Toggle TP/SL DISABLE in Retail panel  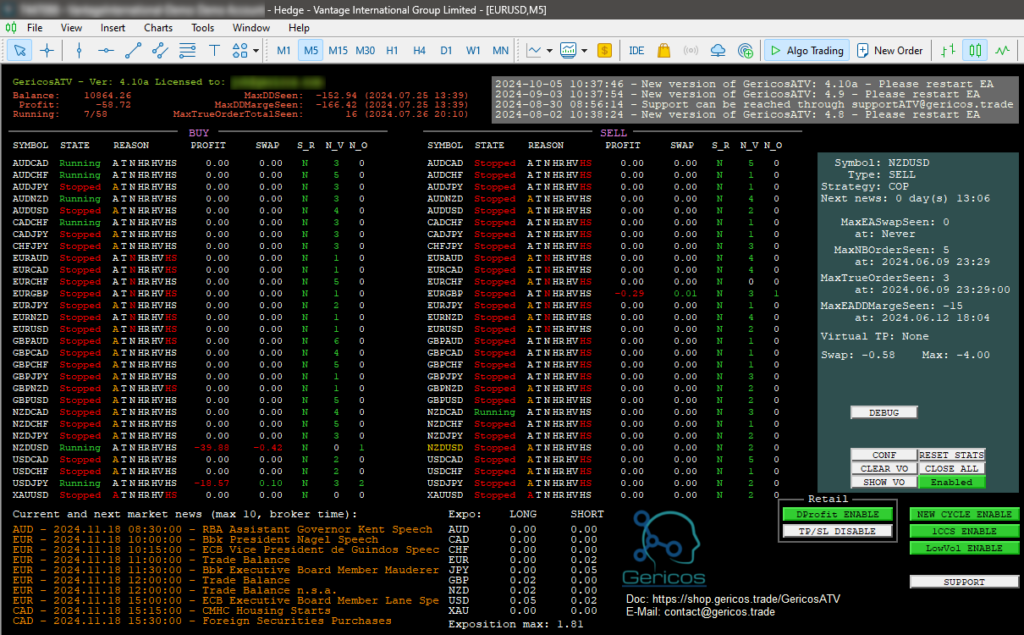837,531
